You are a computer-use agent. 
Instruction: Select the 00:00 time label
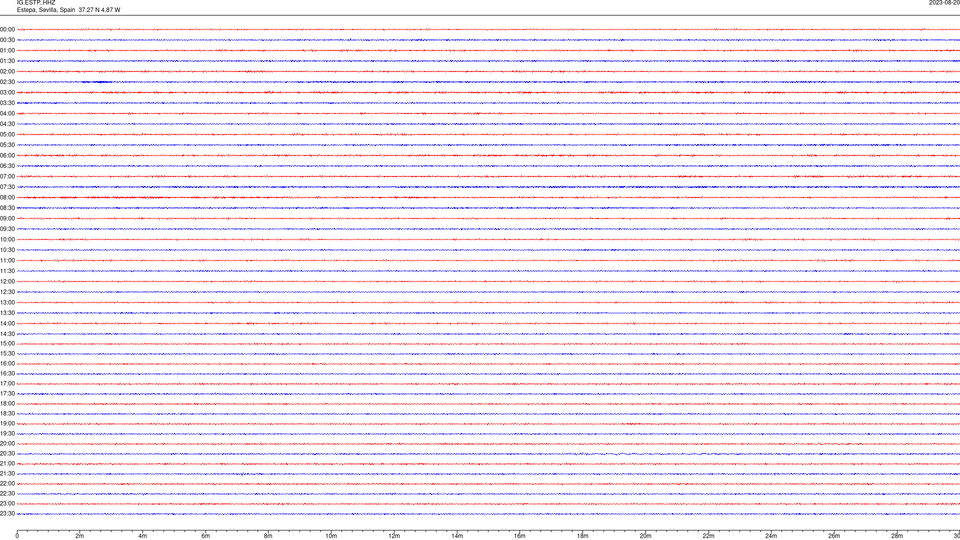coord(7,29)
